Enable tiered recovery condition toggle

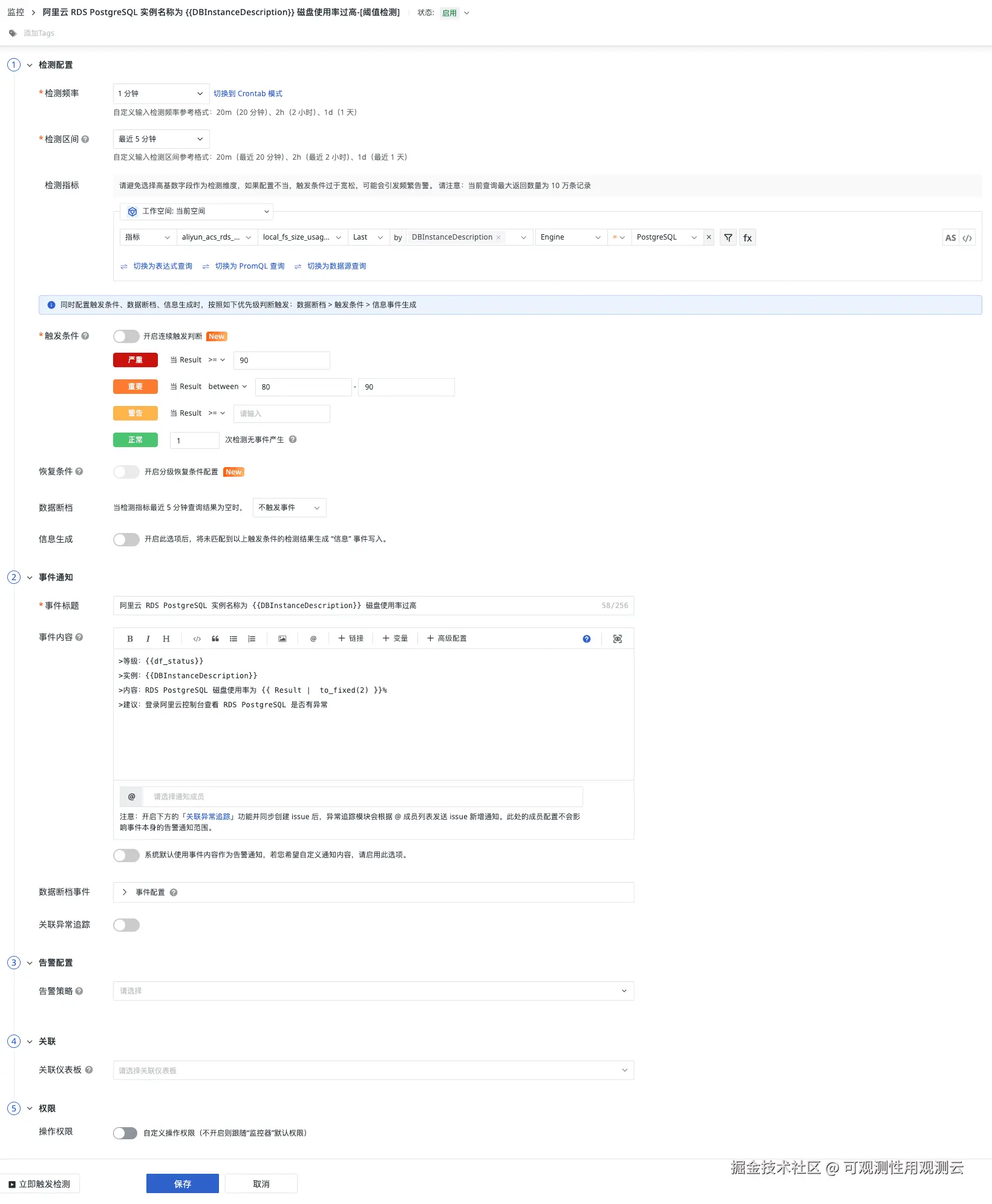126,472
